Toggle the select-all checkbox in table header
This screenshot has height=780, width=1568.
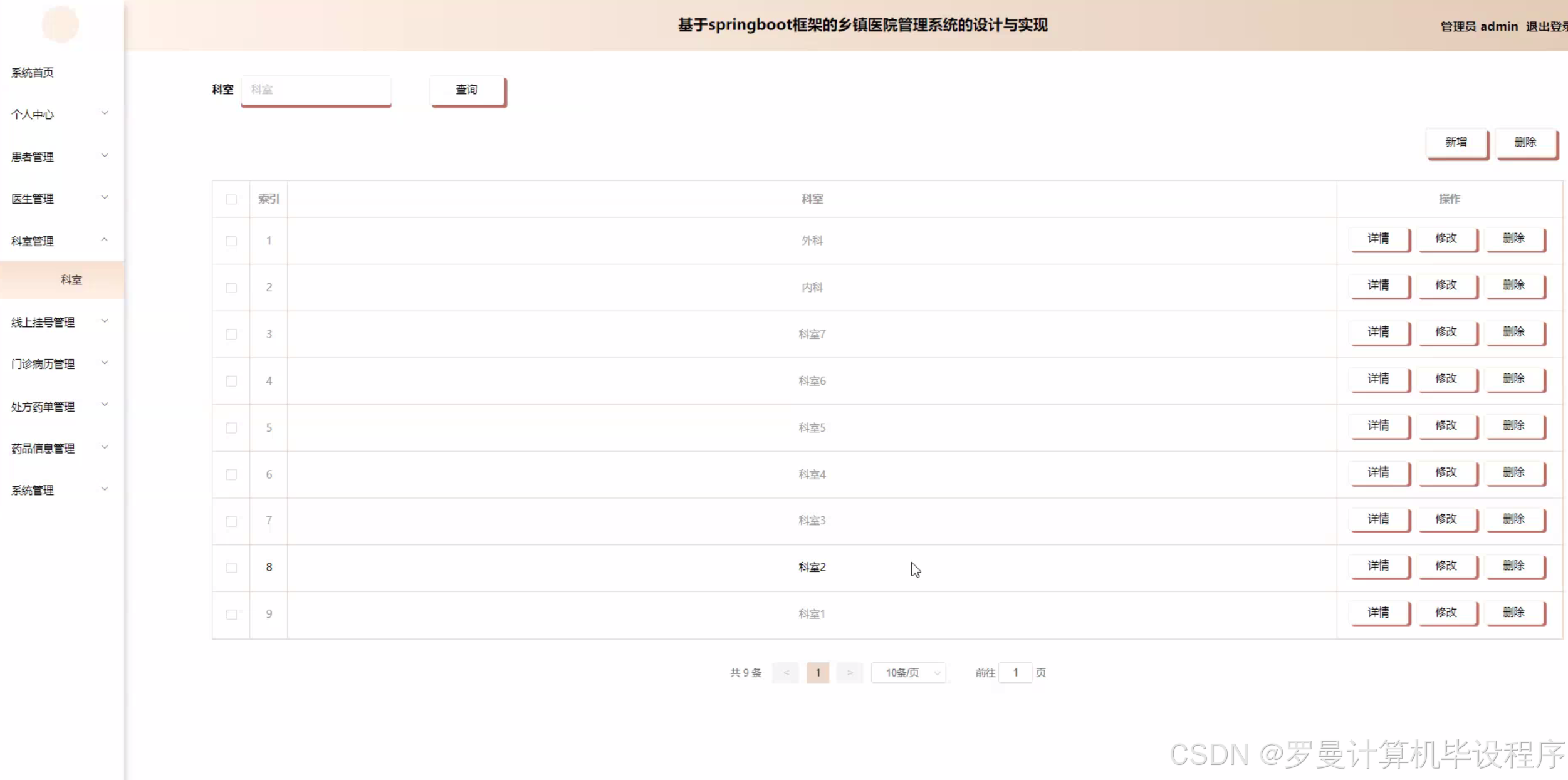pos(231,199)
